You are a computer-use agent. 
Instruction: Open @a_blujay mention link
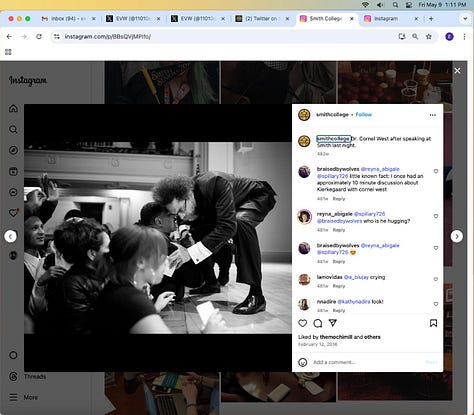(355, 277)
